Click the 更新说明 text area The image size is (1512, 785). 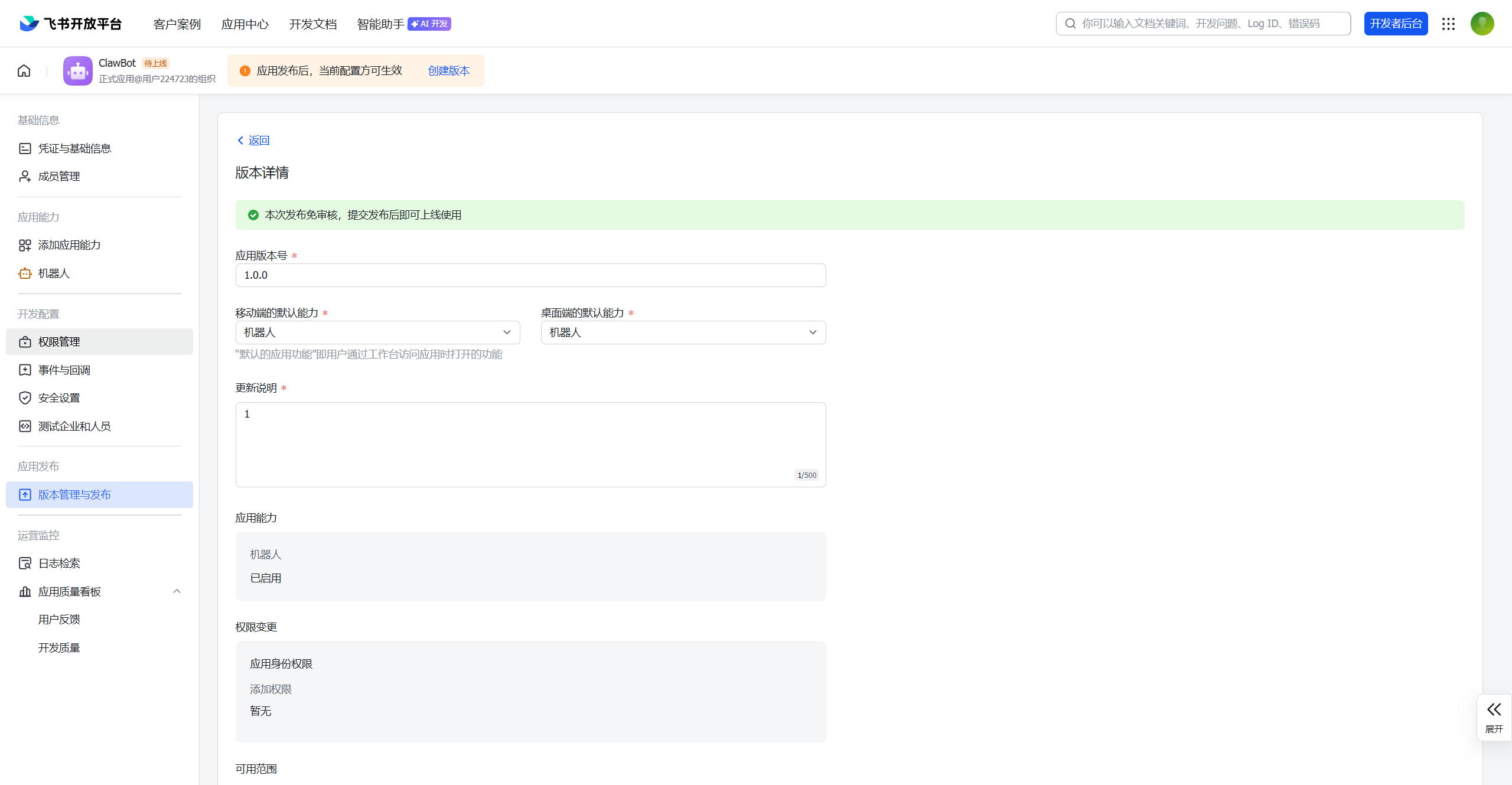(x=530, y=444)
